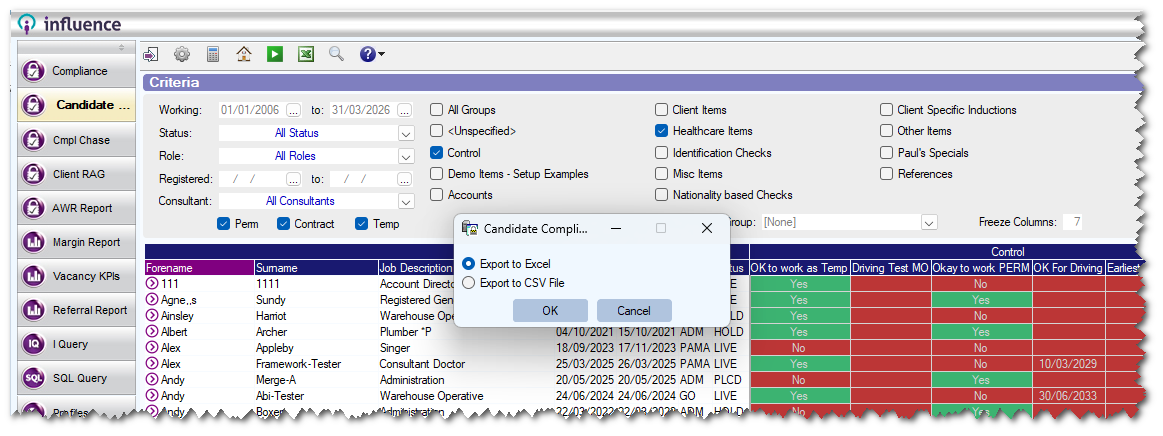
Task: Open settings gear toolbar icon
Action: tap(182, 54)
